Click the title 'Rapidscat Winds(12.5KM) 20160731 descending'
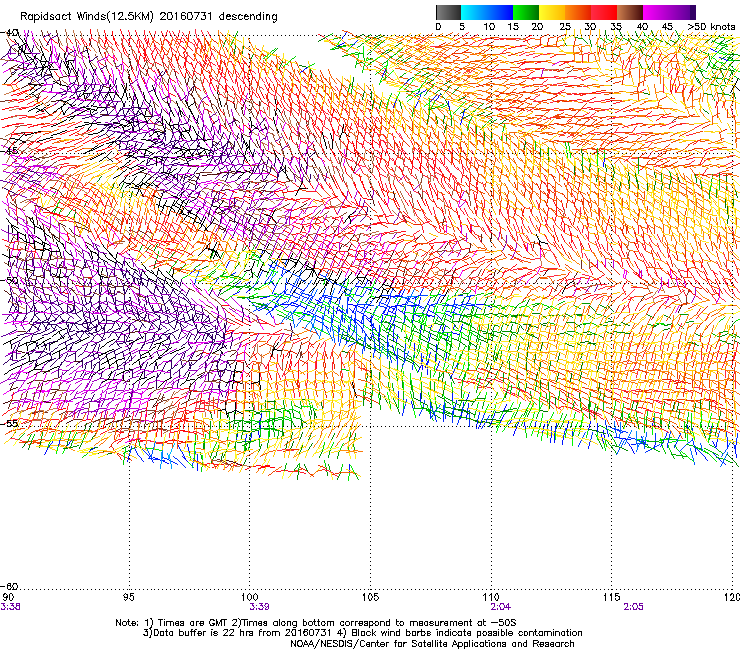Screen dimensions: 740x650 click(149, 16)
